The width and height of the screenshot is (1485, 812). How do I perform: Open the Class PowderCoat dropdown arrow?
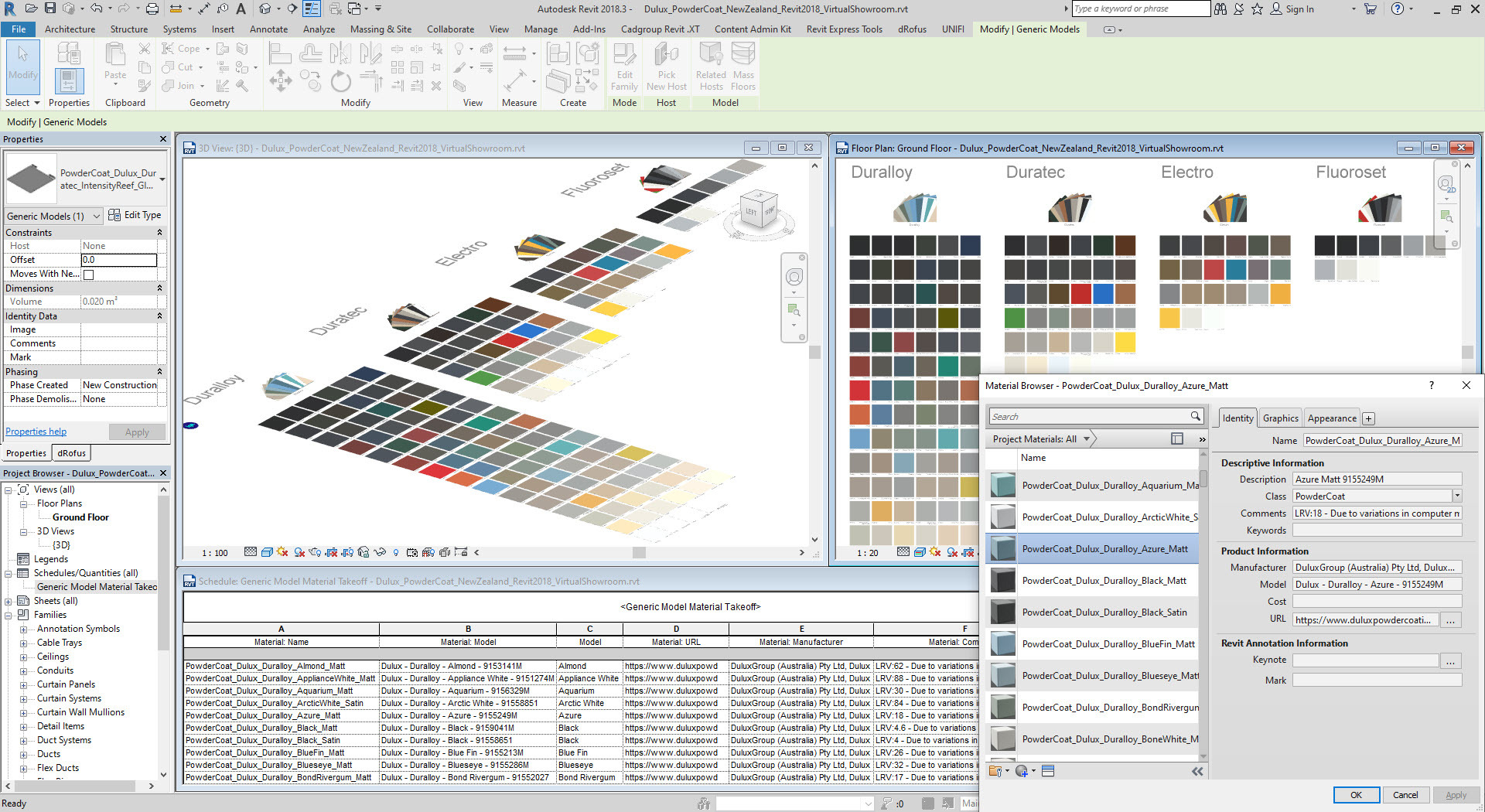[x=1456, y=496]
